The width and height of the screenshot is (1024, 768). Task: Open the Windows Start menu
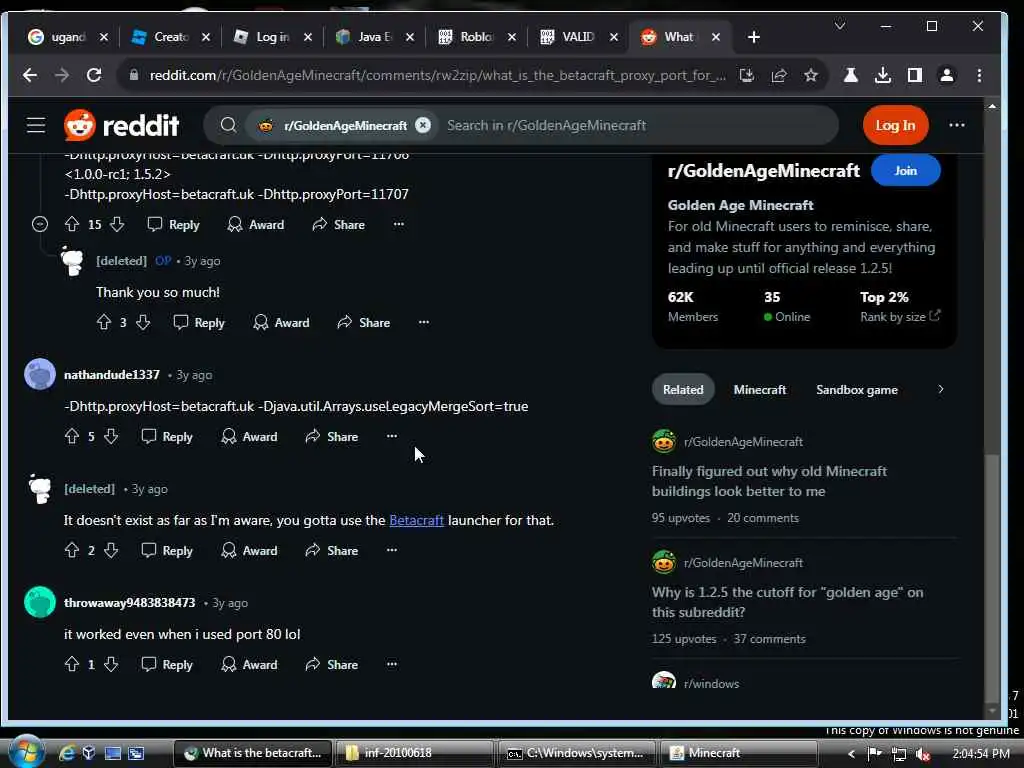(x=25, y=752)
